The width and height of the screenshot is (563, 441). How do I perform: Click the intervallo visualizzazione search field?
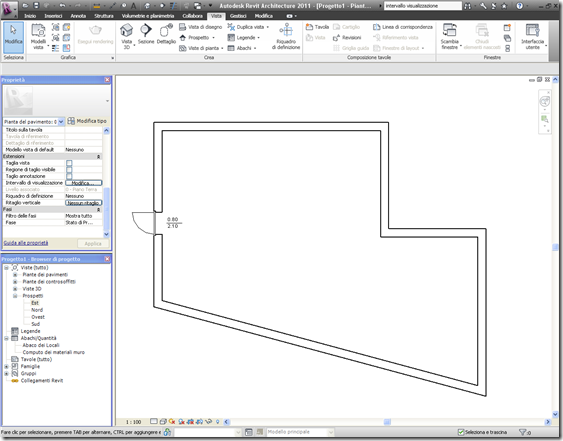point(423,6)
